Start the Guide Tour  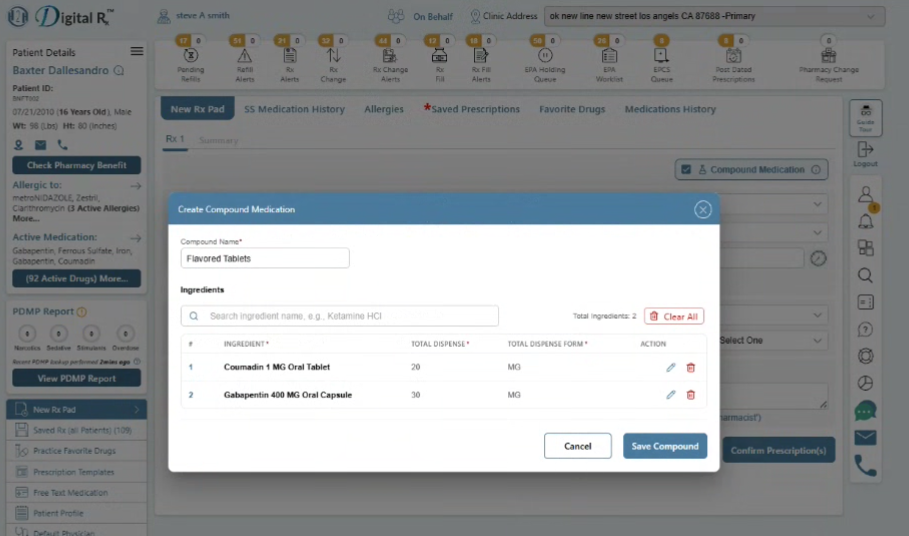[866, 118]
